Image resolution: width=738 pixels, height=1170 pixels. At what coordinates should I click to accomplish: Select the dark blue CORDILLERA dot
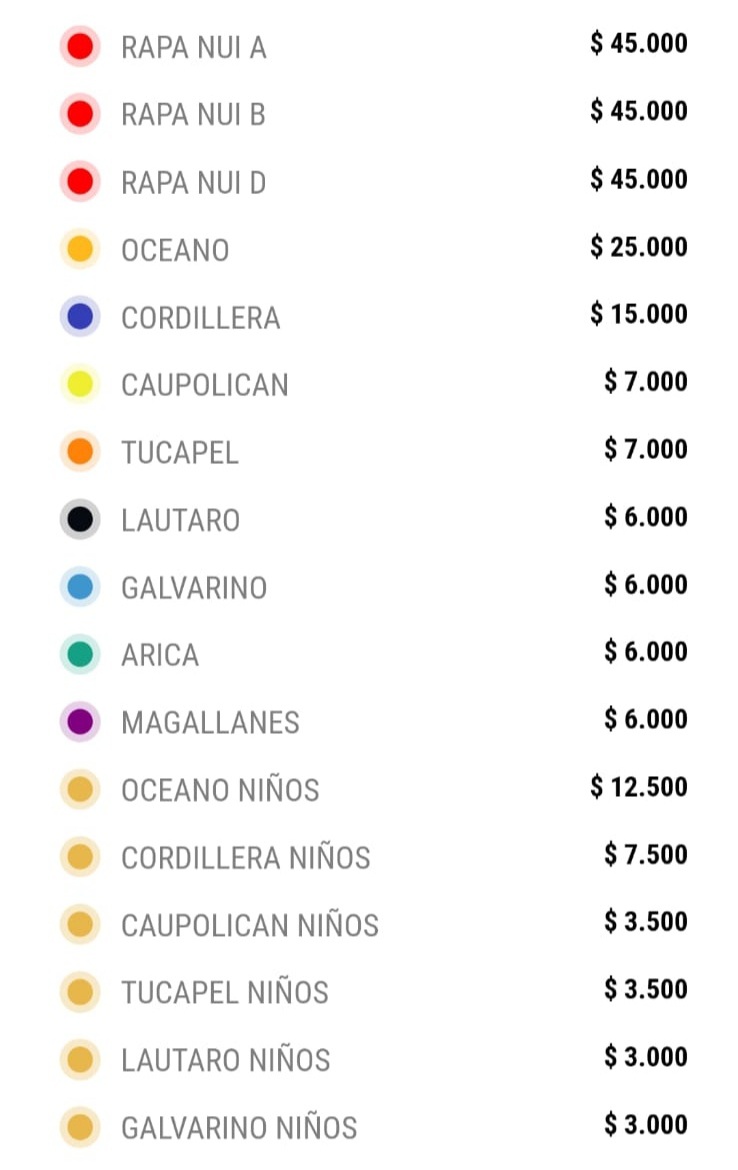point(80,316)
